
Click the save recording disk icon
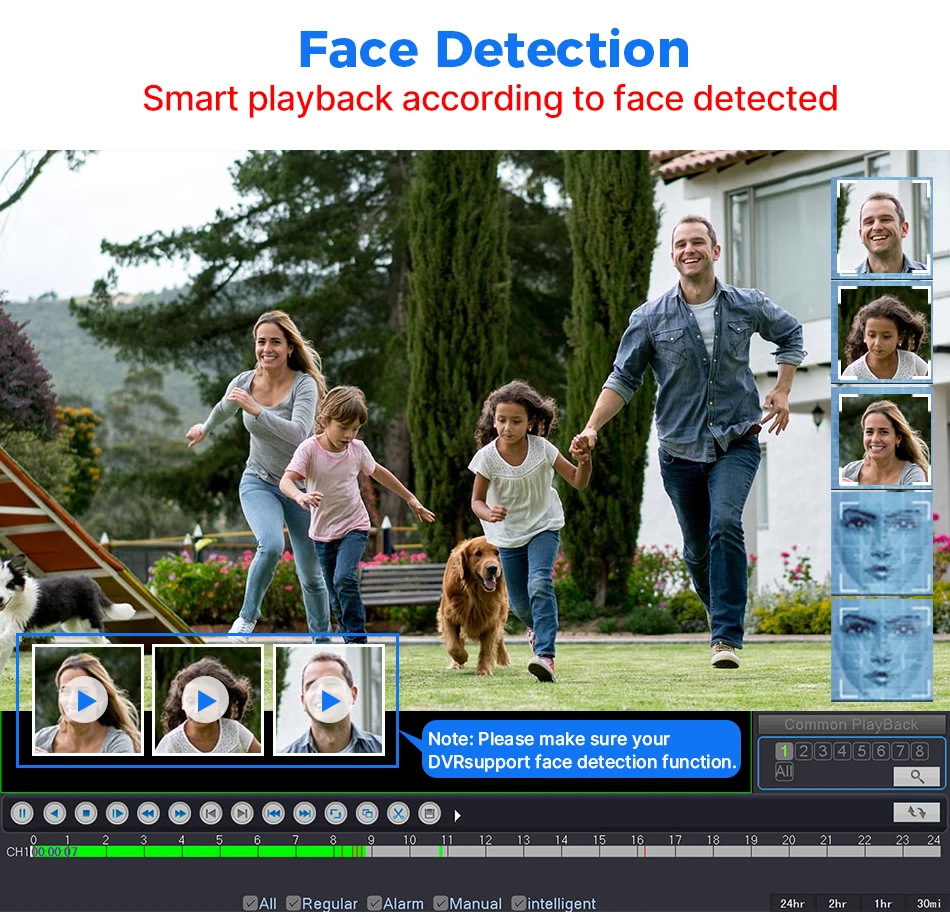(429, 813)
